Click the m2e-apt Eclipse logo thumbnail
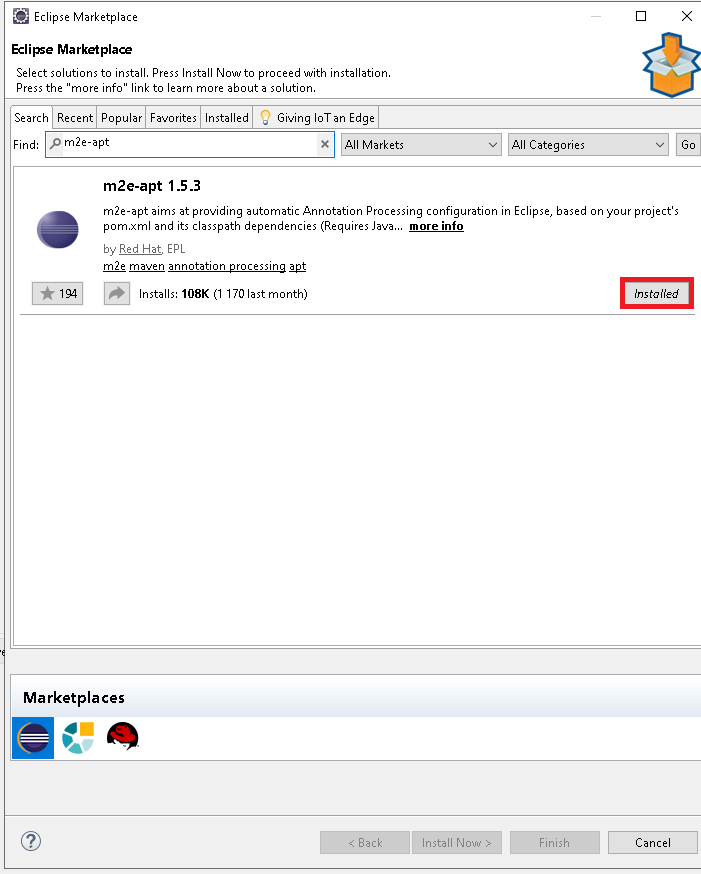701x874 pixels. pos(58,229)
